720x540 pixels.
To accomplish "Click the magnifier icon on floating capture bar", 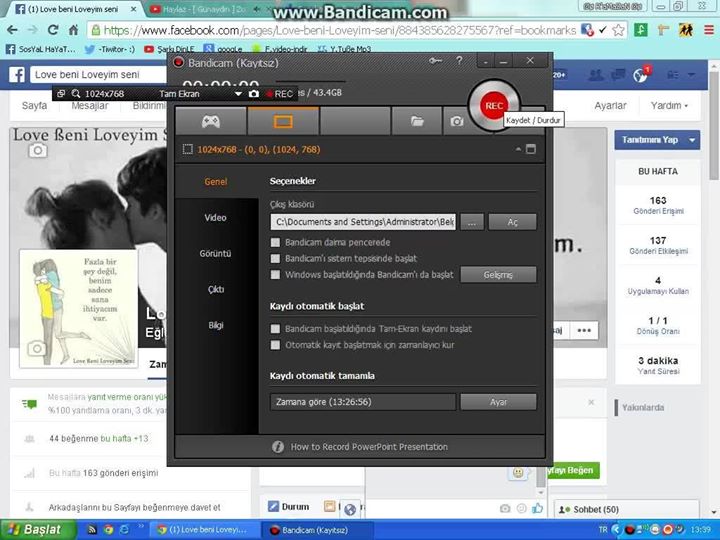I will (x=76, y=94).
